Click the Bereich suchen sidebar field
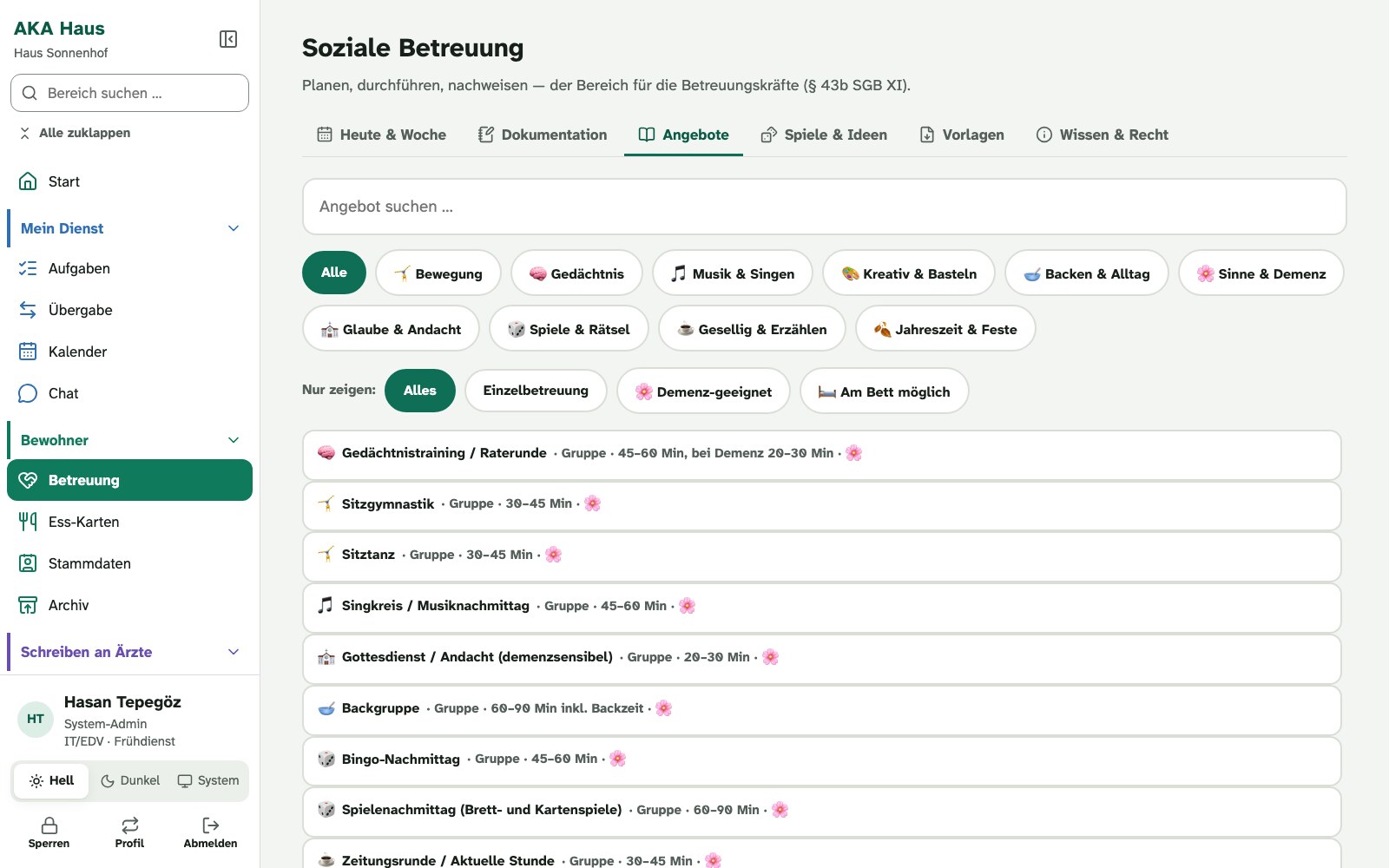Screen dimensions: 1389x868 point(129,93)
